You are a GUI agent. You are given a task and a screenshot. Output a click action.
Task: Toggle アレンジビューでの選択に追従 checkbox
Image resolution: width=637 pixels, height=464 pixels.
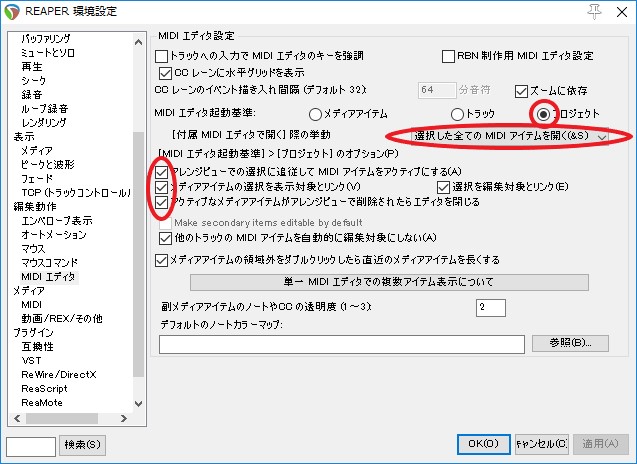pyautogui.click(x=161, y=172)
